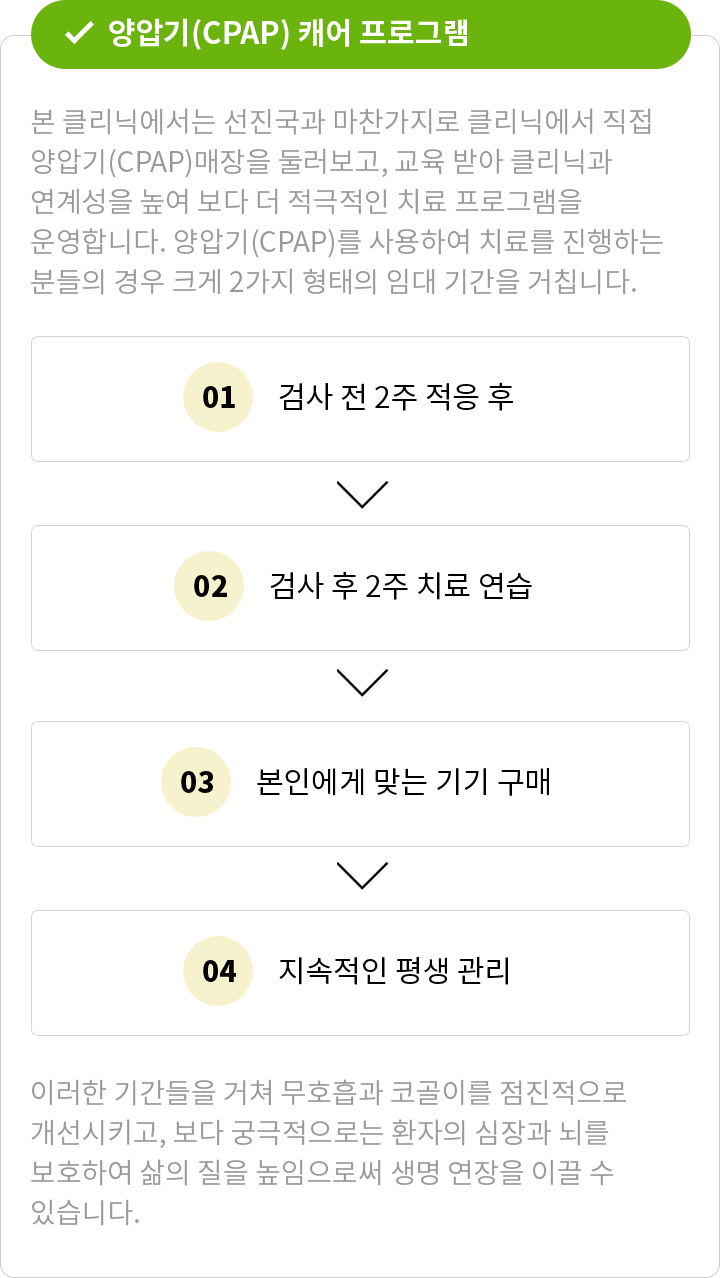
Task: Click the intro line starting '본 클리닉에서는'
Action: click(x=342, y=122)
